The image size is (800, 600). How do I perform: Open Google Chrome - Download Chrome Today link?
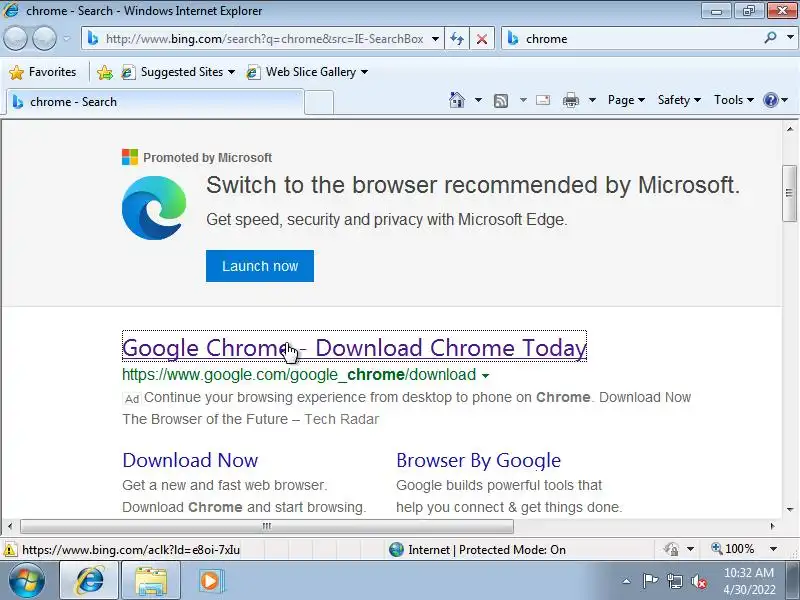[355, 348]
